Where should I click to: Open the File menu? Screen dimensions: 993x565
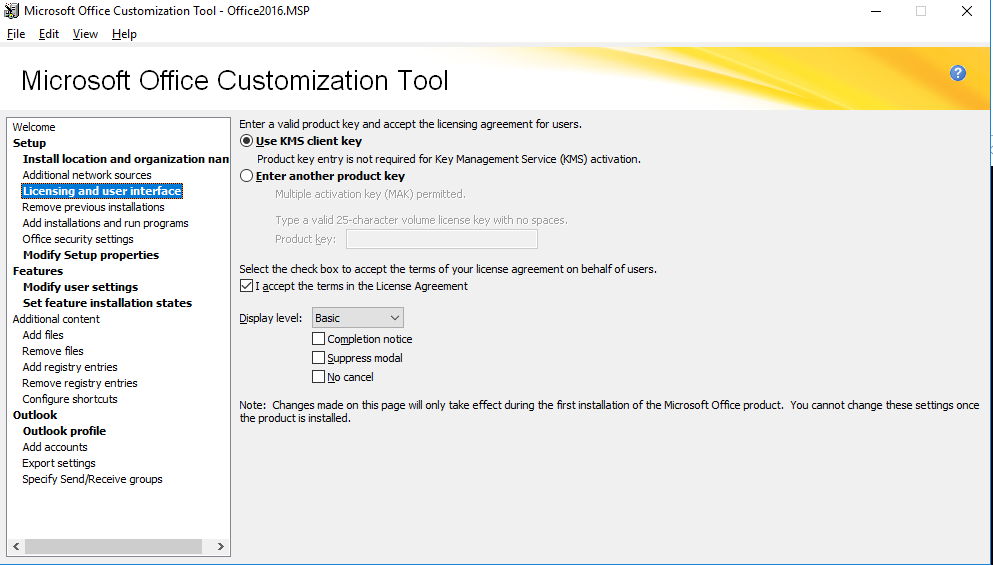click(x=16, y=34)
